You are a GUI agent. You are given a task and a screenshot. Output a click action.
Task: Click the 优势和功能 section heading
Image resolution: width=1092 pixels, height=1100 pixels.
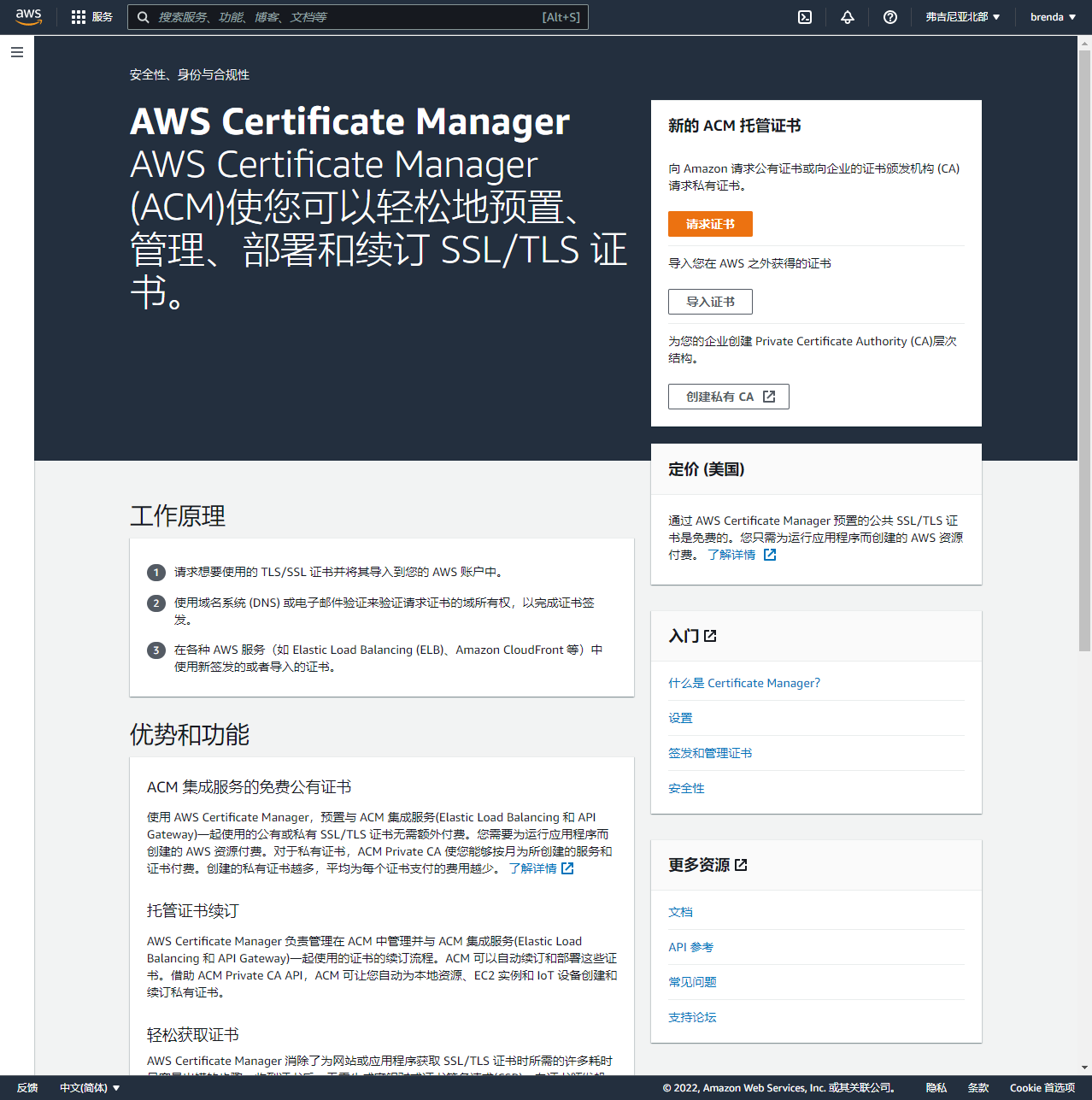(x=190, y=734)
